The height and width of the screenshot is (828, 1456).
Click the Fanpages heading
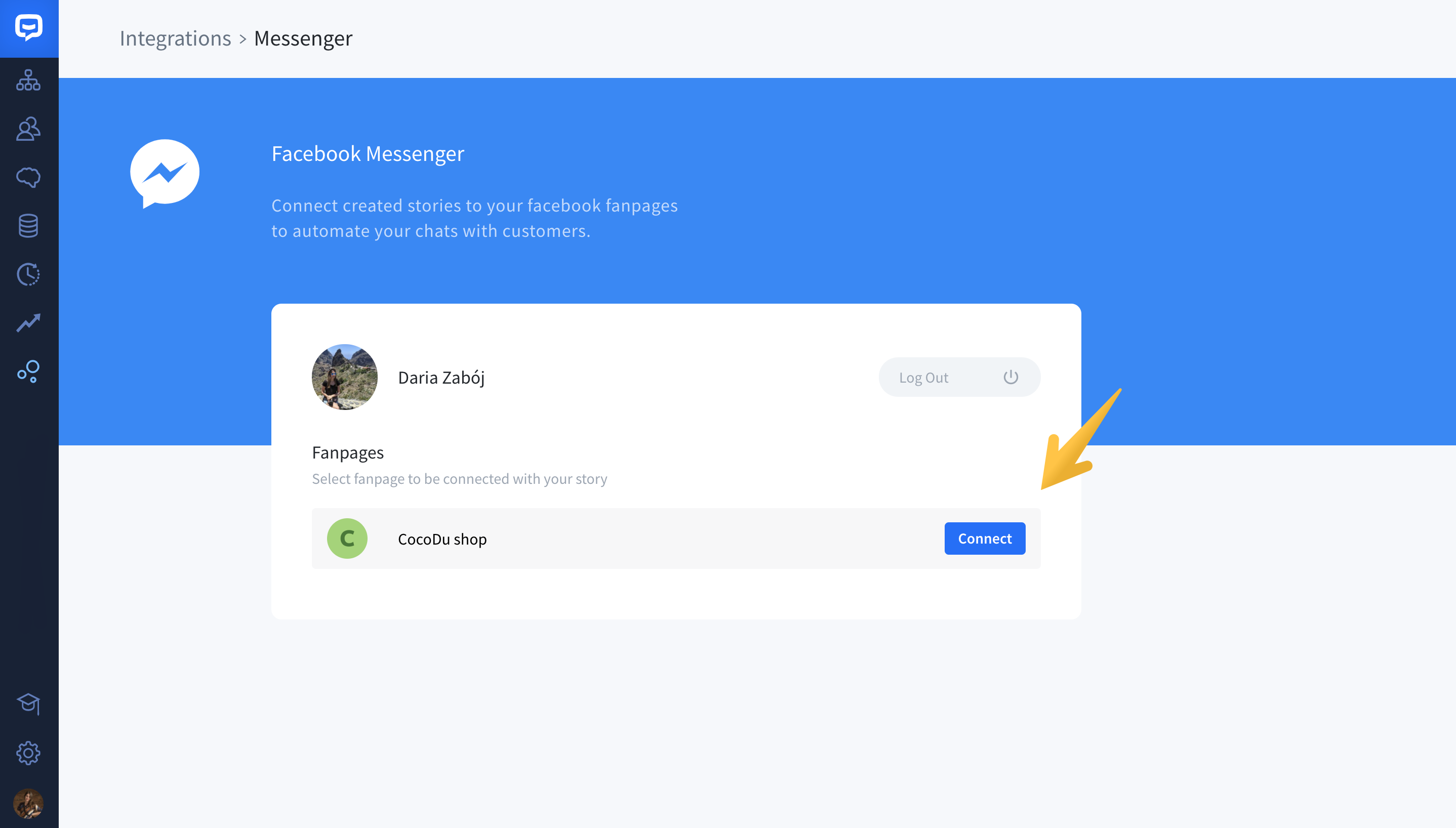point(347,452)
